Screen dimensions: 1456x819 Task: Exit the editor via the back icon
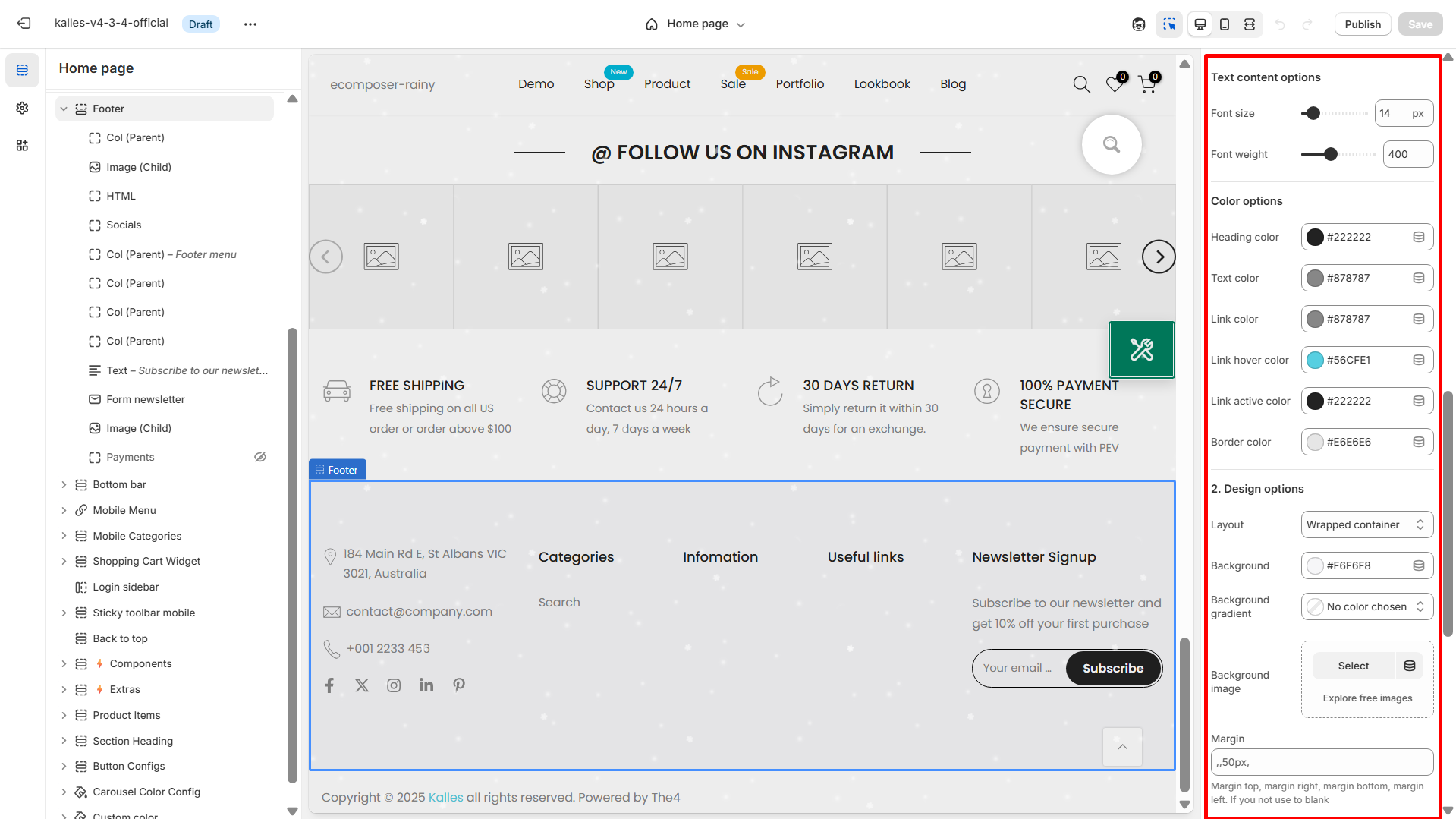click(x=24, y=23)
